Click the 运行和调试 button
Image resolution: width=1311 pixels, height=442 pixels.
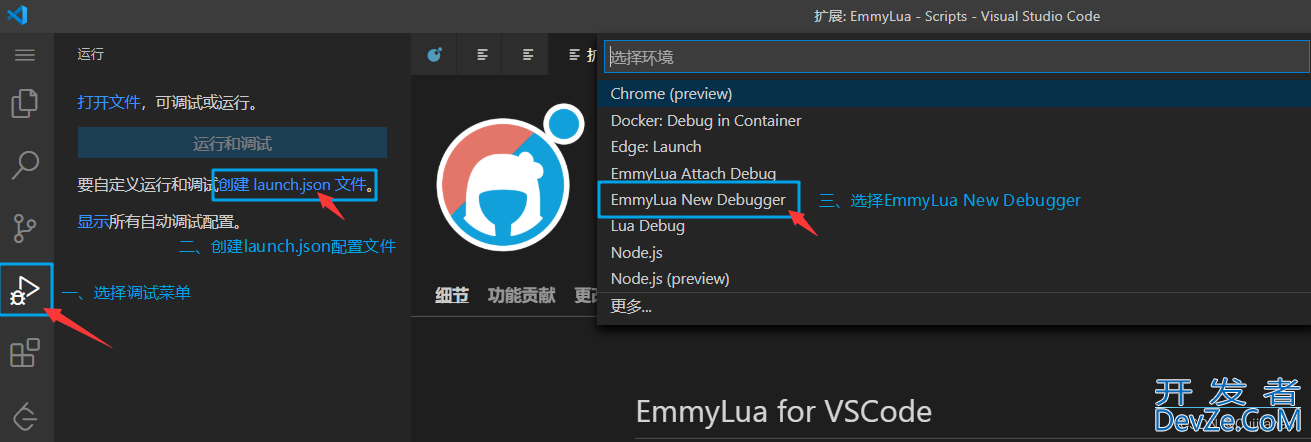coord(232,143)
